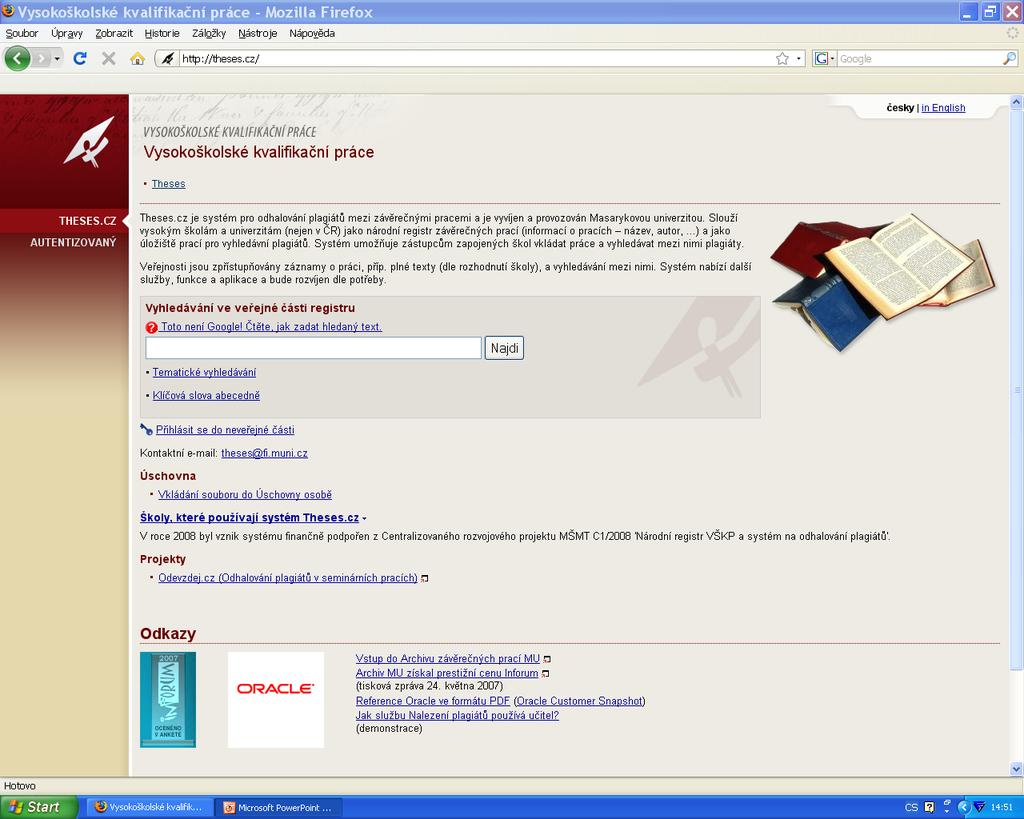The width and height of the screenshot is (1024, 819).
Task: Click the Forward navigation arrow
Action: 40,58
